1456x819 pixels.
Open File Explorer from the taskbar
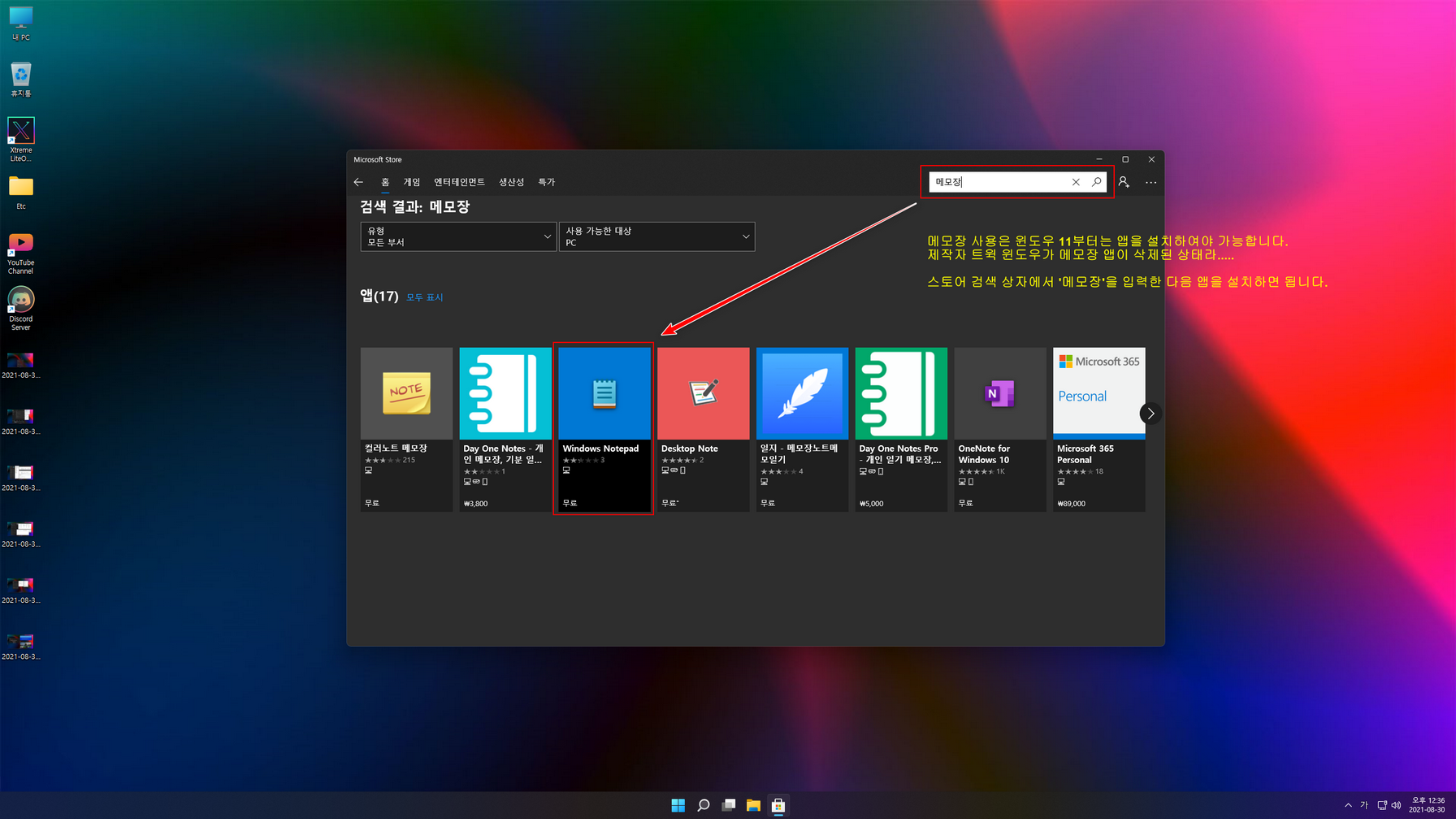(x=753, y=805)
